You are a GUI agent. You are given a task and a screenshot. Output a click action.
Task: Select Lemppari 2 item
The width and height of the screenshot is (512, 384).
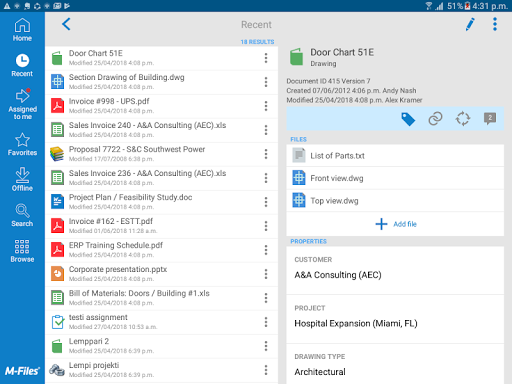coord(161,346)
